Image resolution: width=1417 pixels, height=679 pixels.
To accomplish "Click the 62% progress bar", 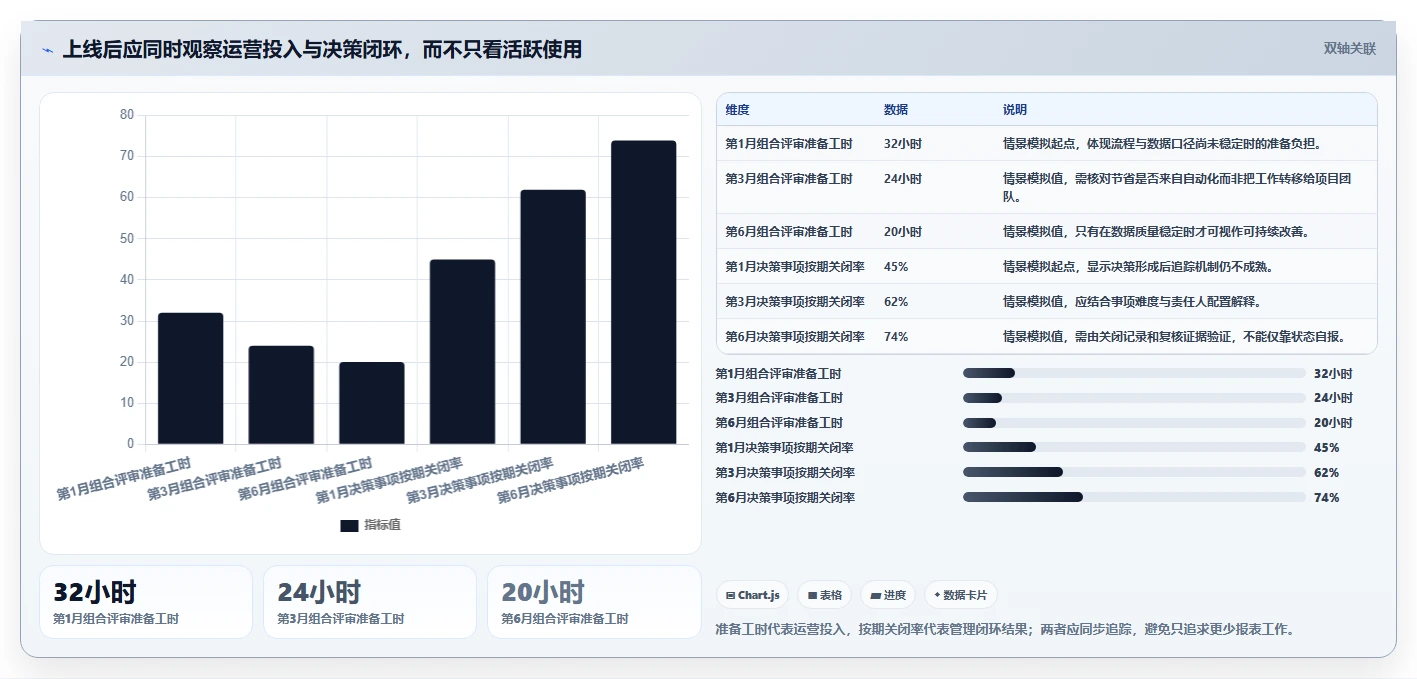I will point(1134,472).
